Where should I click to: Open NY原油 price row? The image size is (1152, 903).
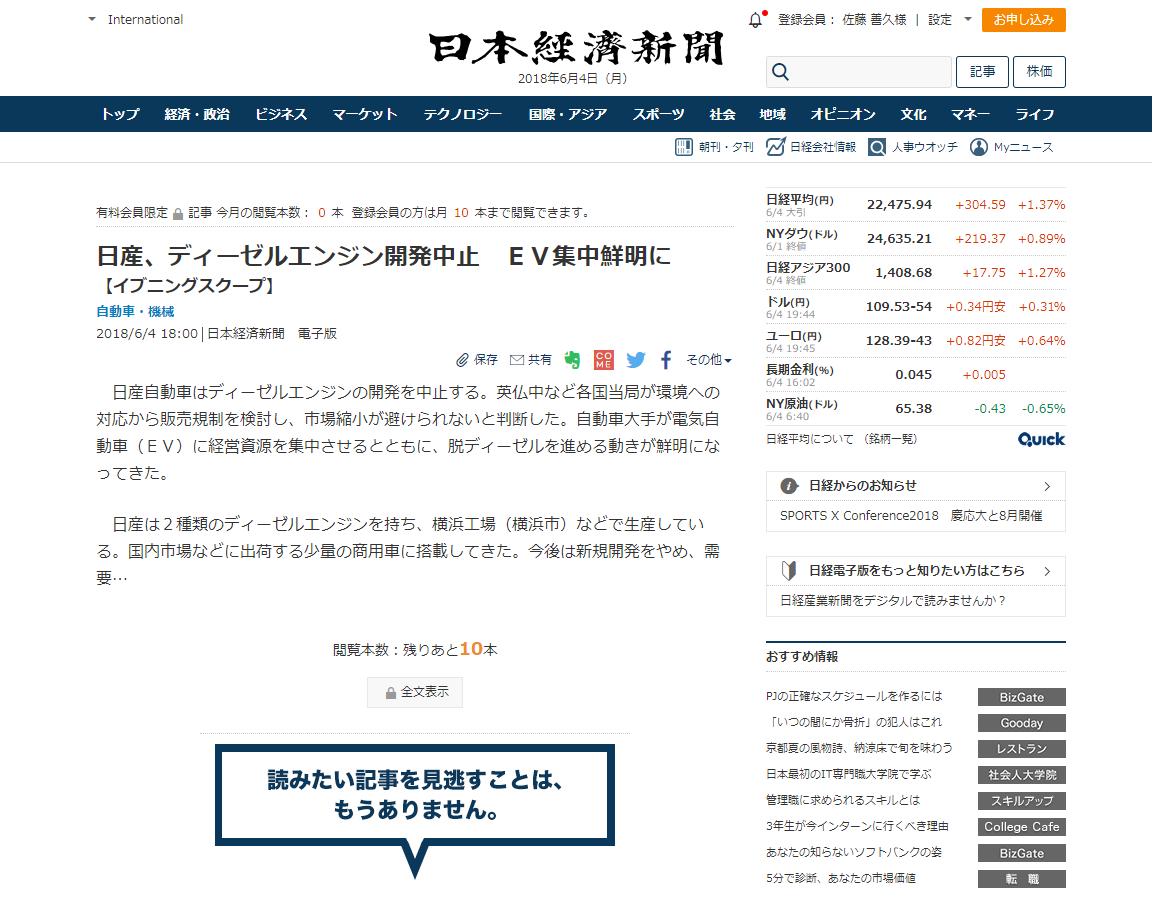coord(915,408)
